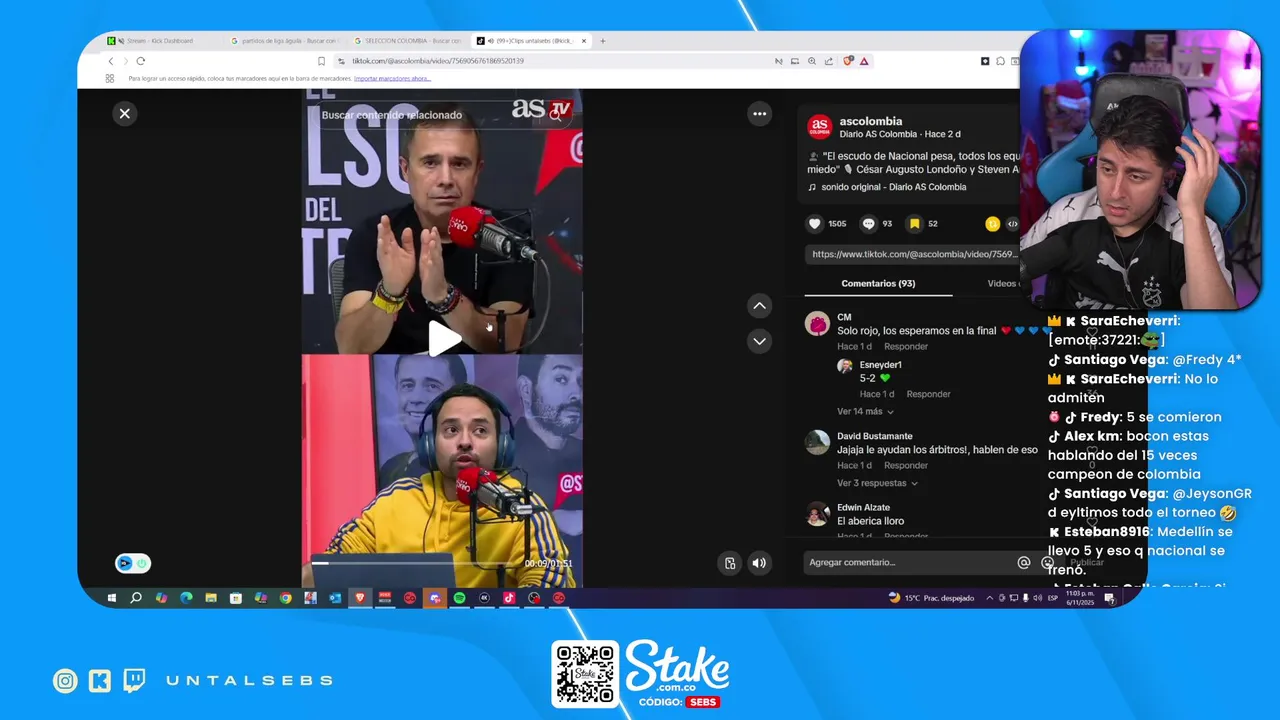Open the three-dots more options menu
The height and width of the screenshot is (720, 1280).
[x=759, y=114]
